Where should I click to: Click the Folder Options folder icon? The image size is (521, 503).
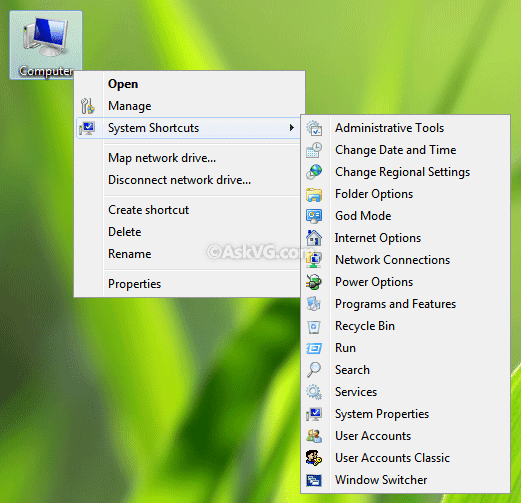314,194
